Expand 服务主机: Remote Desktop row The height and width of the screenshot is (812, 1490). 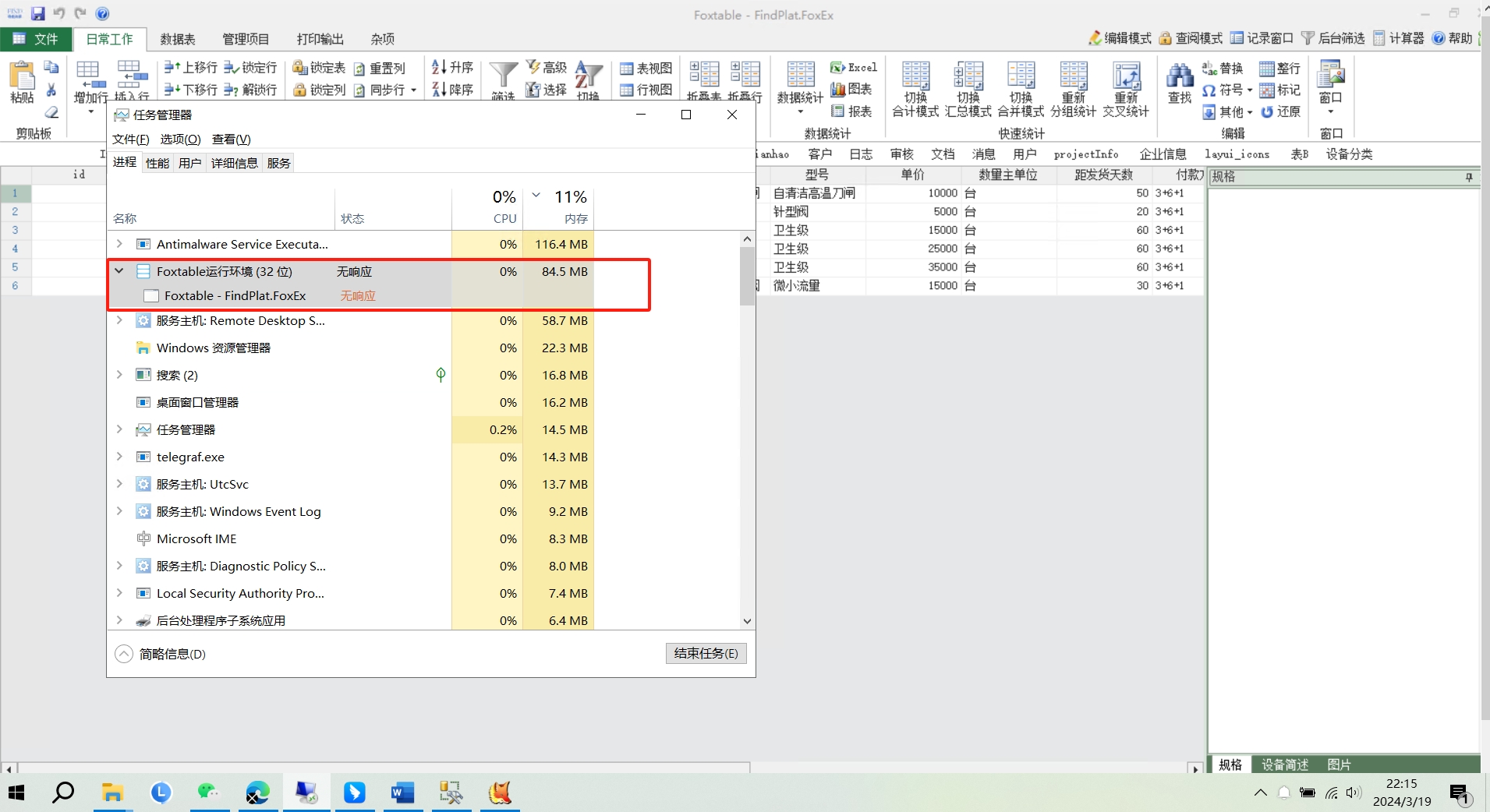119,320
